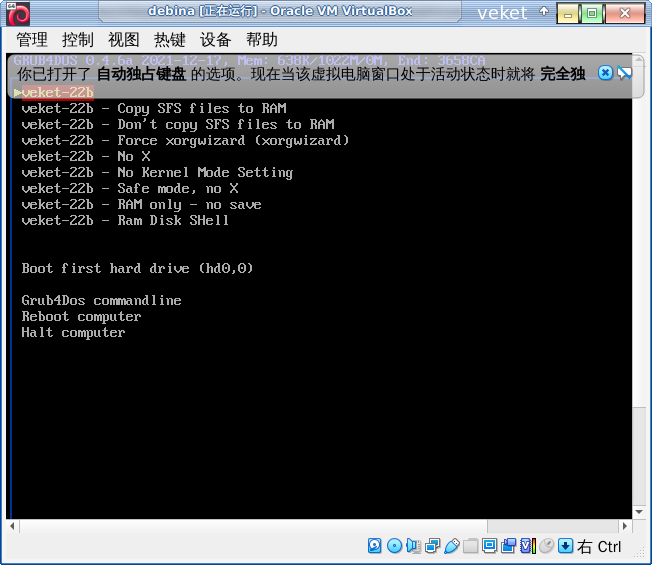Select 'Reboot computer' entry
This screenshot has width=652, height=565.
click(82, 316)
